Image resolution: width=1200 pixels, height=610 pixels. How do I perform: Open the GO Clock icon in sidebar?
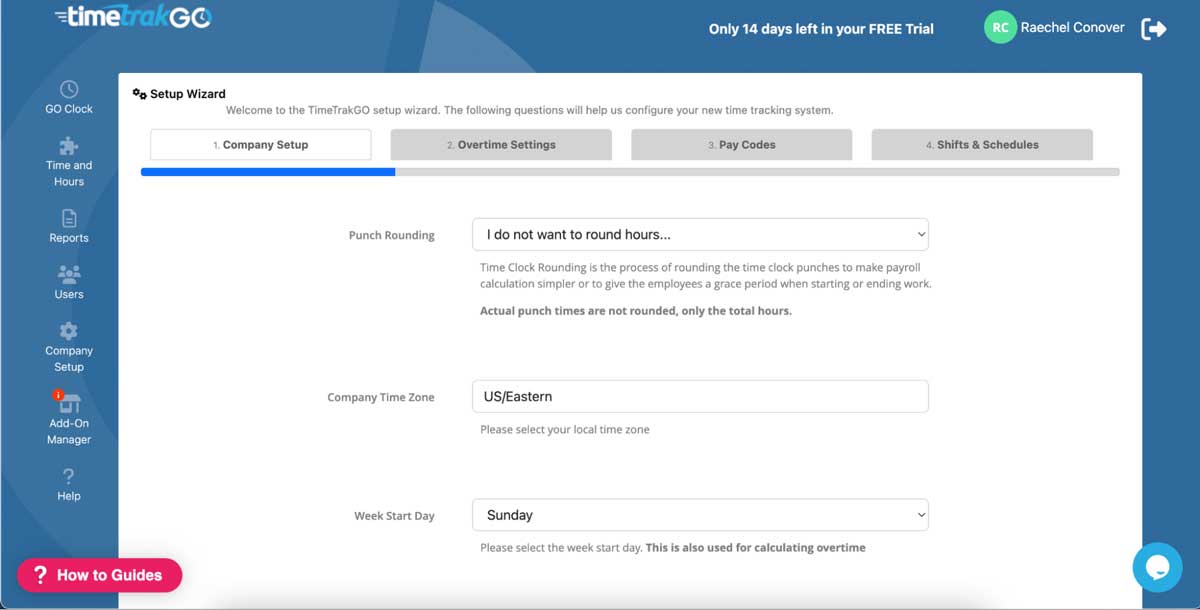tap(69, 89)
